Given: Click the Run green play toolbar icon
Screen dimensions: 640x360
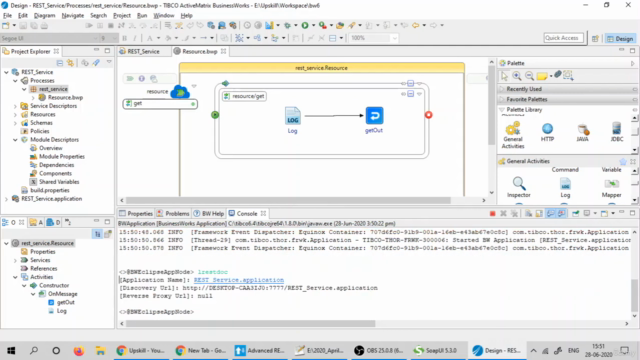Looking at the screenshot, I should pyautogui.click(x=305, y=25).
